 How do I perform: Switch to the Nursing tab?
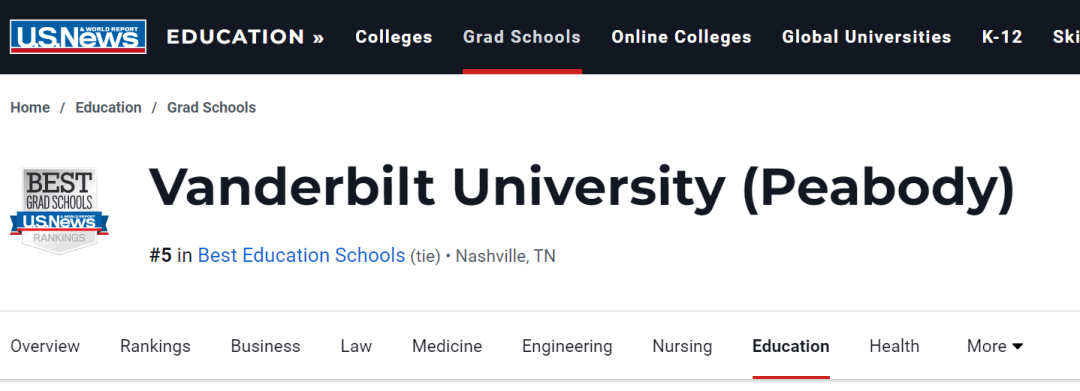tap(682, 346)
